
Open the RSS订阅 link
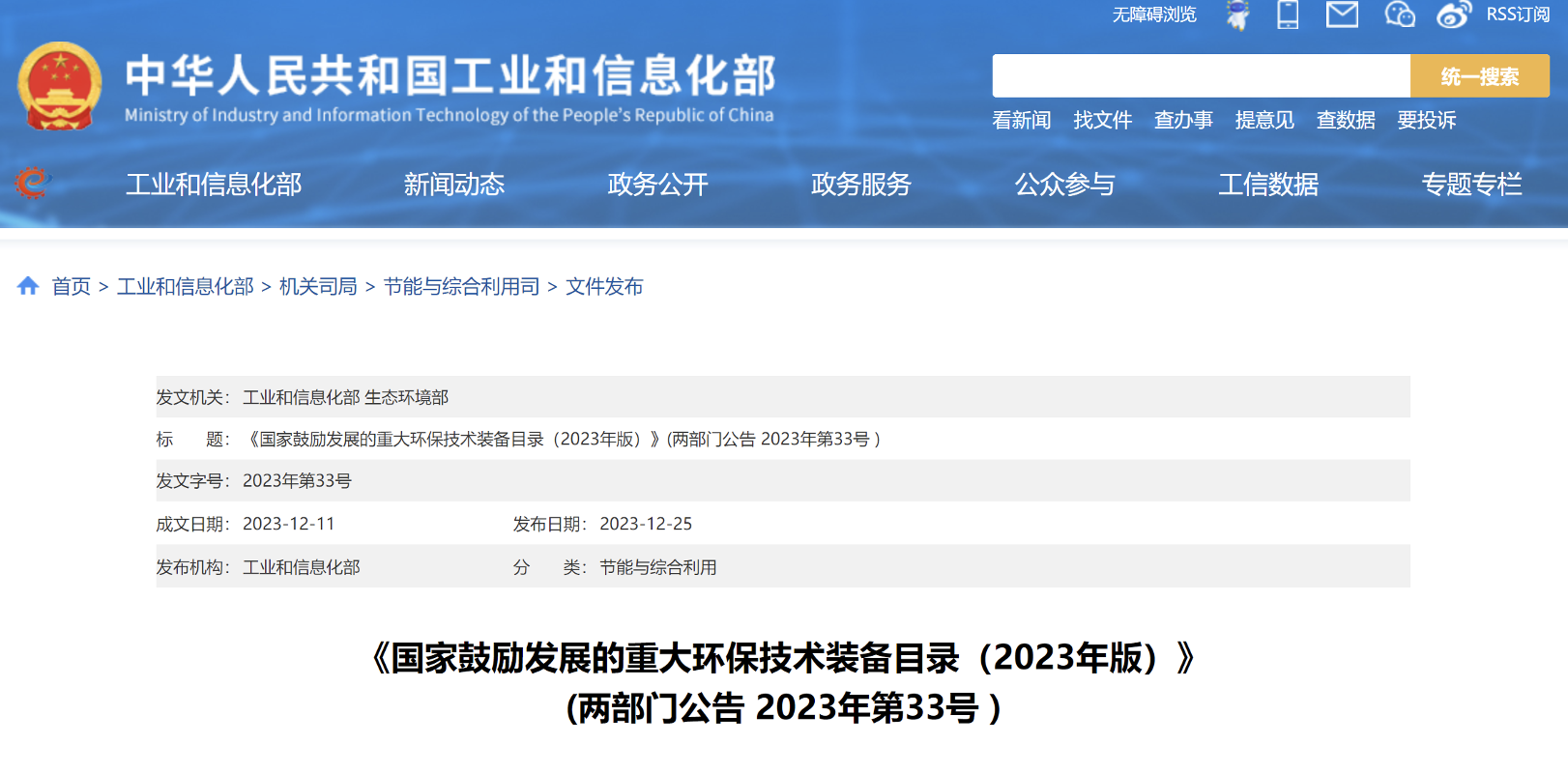(x=1518, y=14)
